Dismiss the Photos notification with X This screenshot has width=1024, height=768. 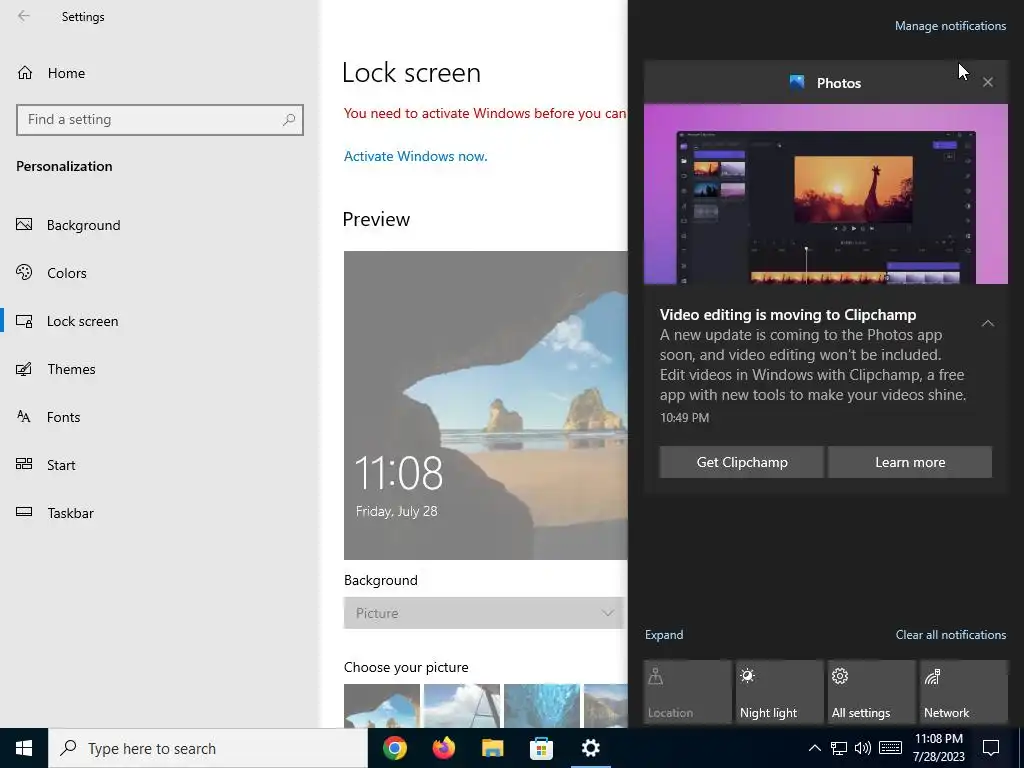tap(988, 82)
